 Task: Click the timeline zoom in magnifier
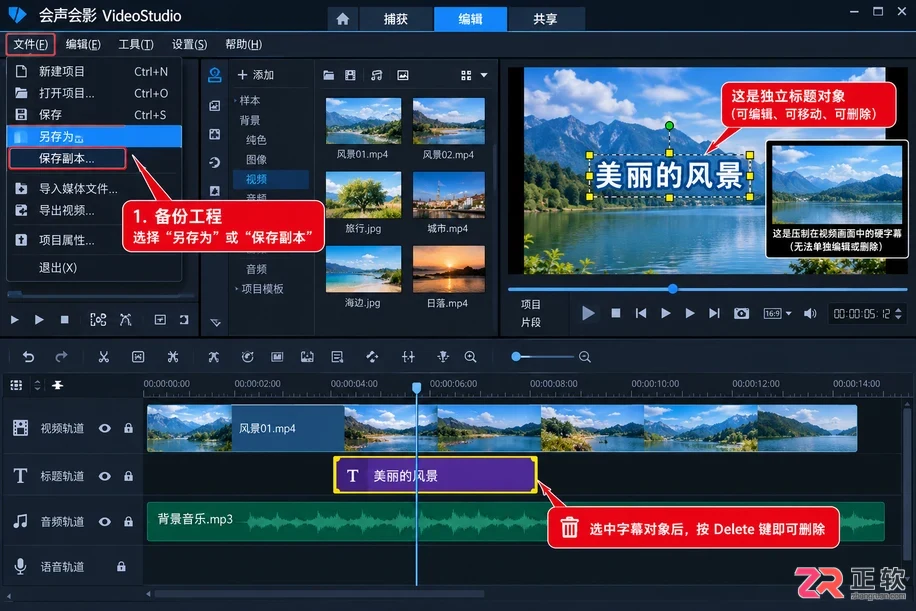point(470,357)
